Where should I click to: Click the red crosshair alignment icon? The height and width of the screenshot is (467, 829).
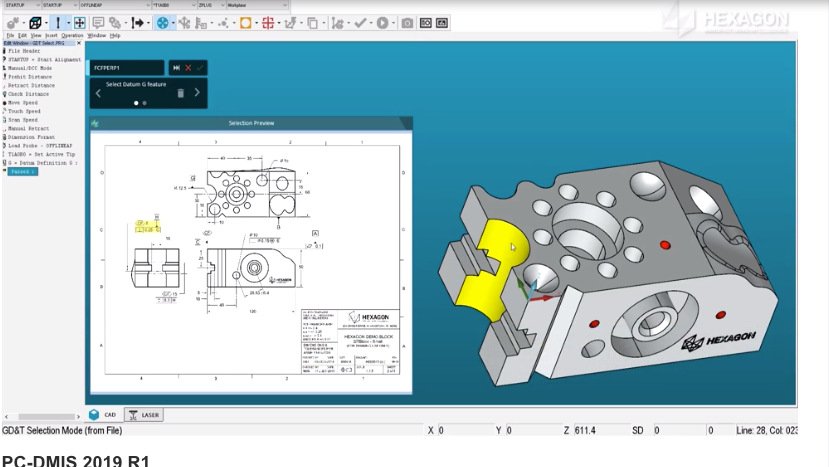(268, 23)
